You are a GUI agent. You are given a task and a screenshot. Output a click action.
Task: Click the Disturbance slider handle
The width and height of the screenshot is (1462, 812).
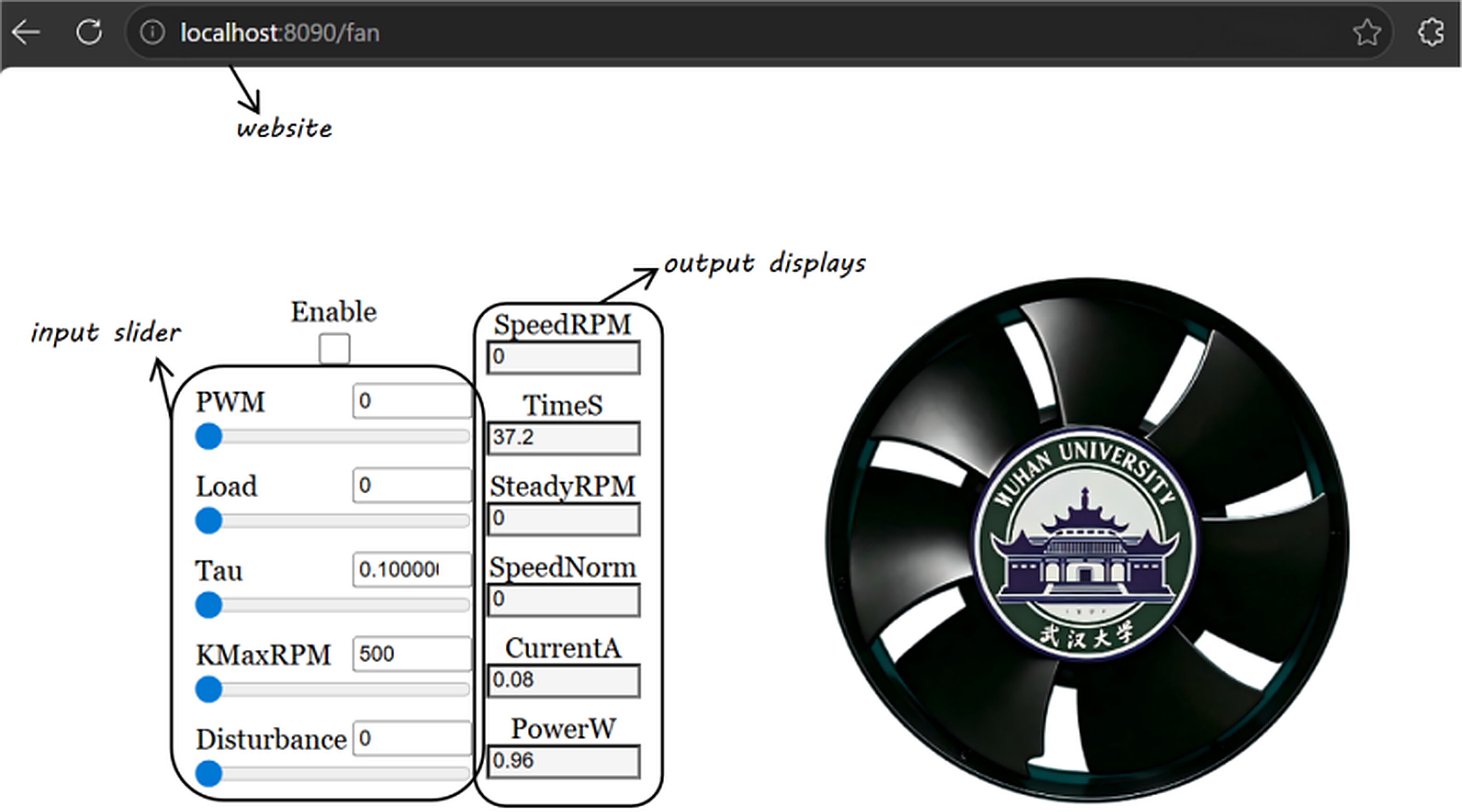(x=209, y=774)
